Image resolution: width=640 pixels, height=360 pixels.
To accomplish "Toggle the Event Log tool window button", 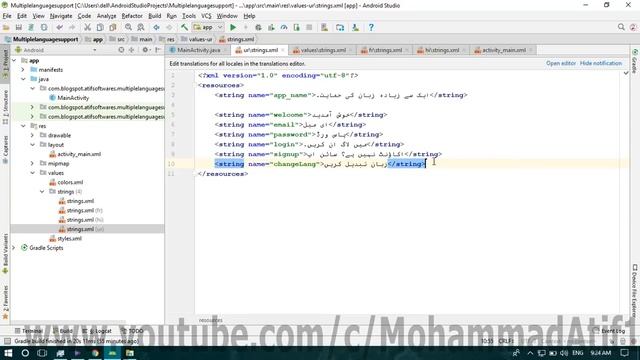I will coord(610,331).
